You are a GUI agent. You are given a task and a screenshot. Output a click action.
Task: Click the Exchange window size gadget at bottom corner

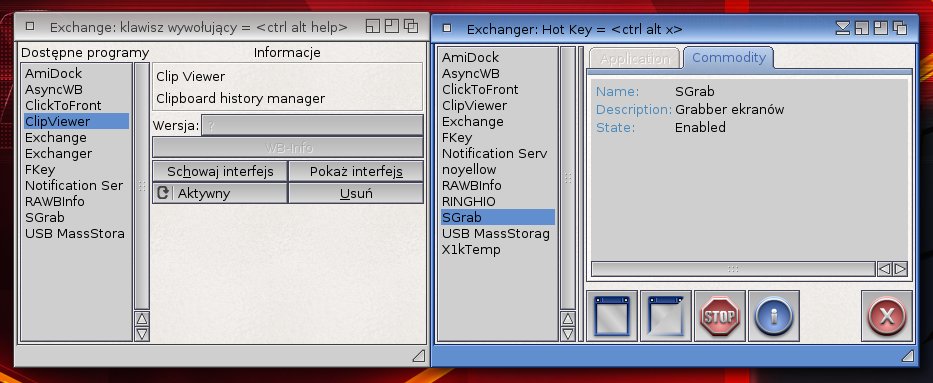coord(419,355)
